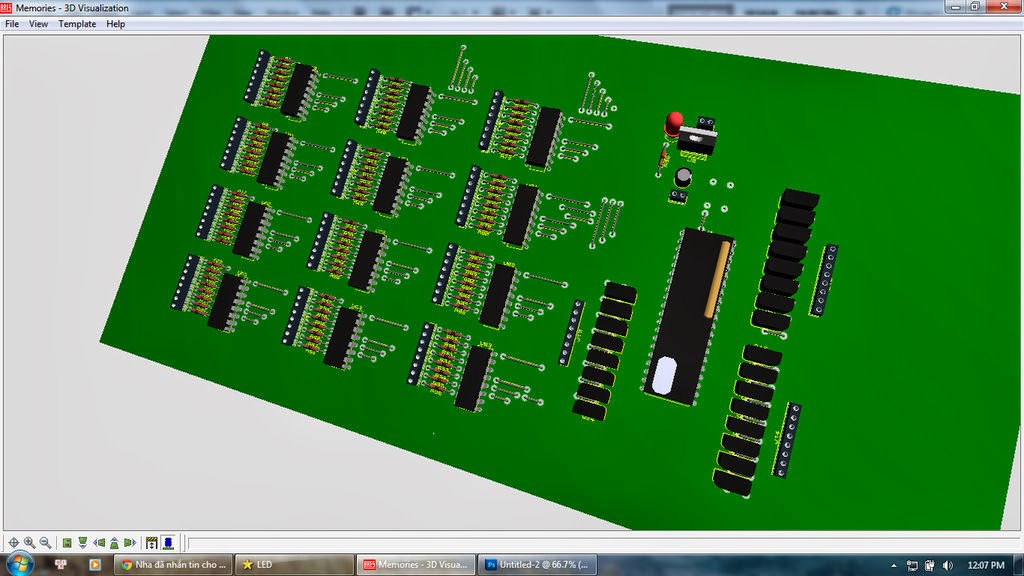The image size is (1024, 576).
Task: Switch to Memories 3D Visualization taskbar button
Action: (x=415, y=564)
